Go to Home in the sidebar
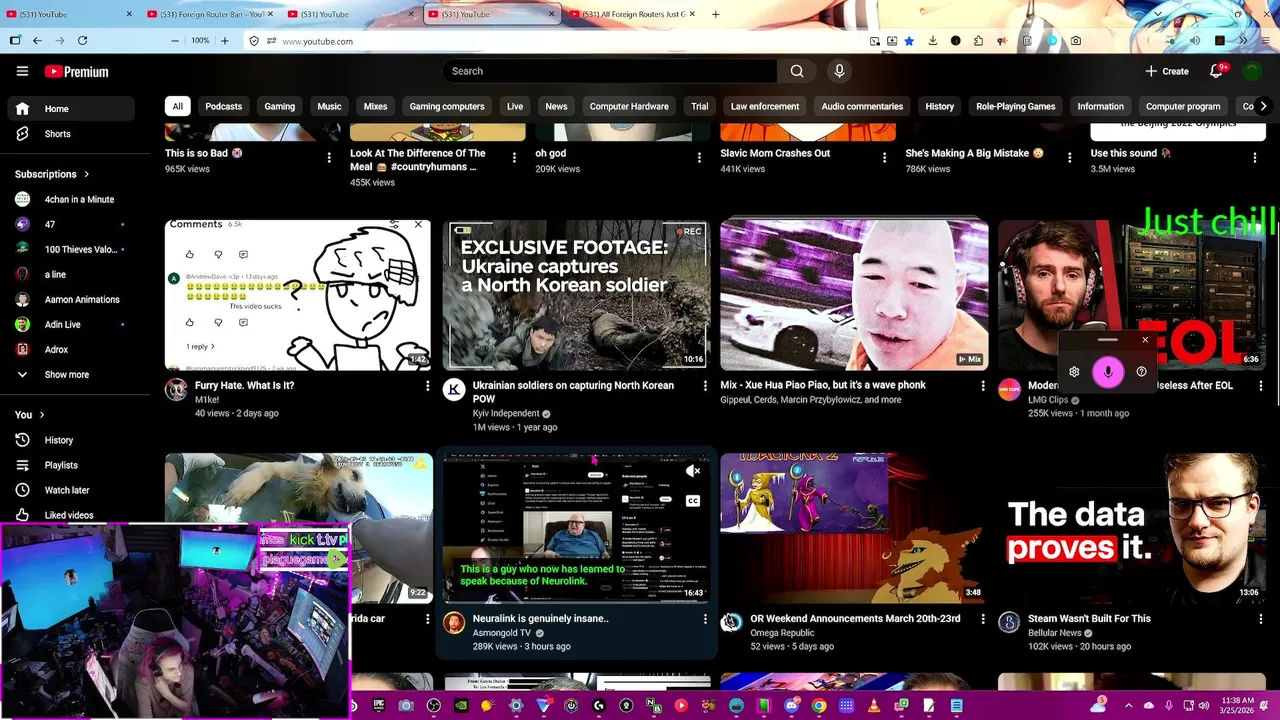Image resolution: width=1280 pixels, height=720 pixels. (x=70, y=109)
